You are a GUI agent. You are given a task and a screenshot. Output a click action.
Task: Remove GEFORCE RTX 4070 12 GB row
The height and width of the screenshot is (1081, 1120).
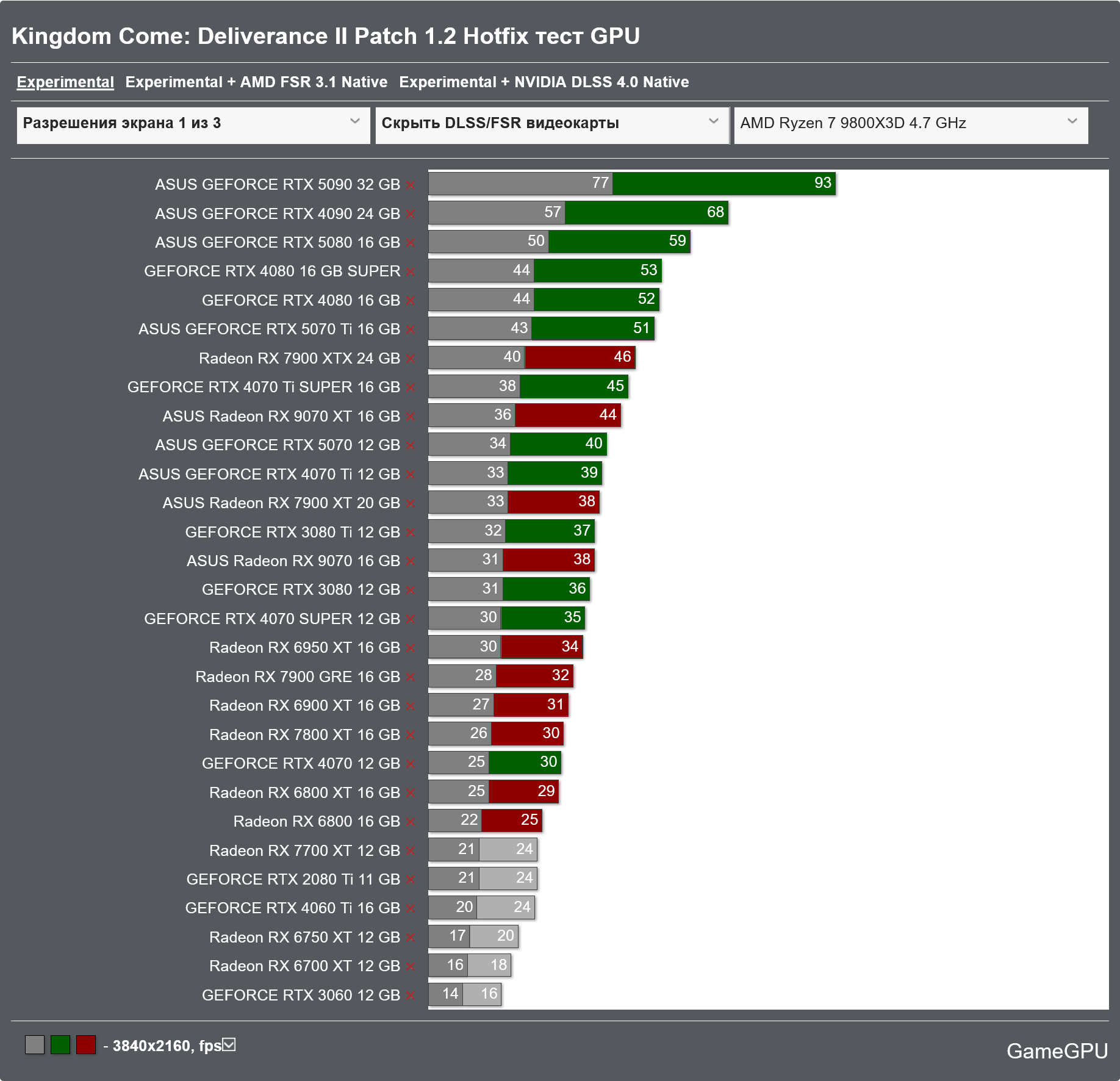coord(411,764)
